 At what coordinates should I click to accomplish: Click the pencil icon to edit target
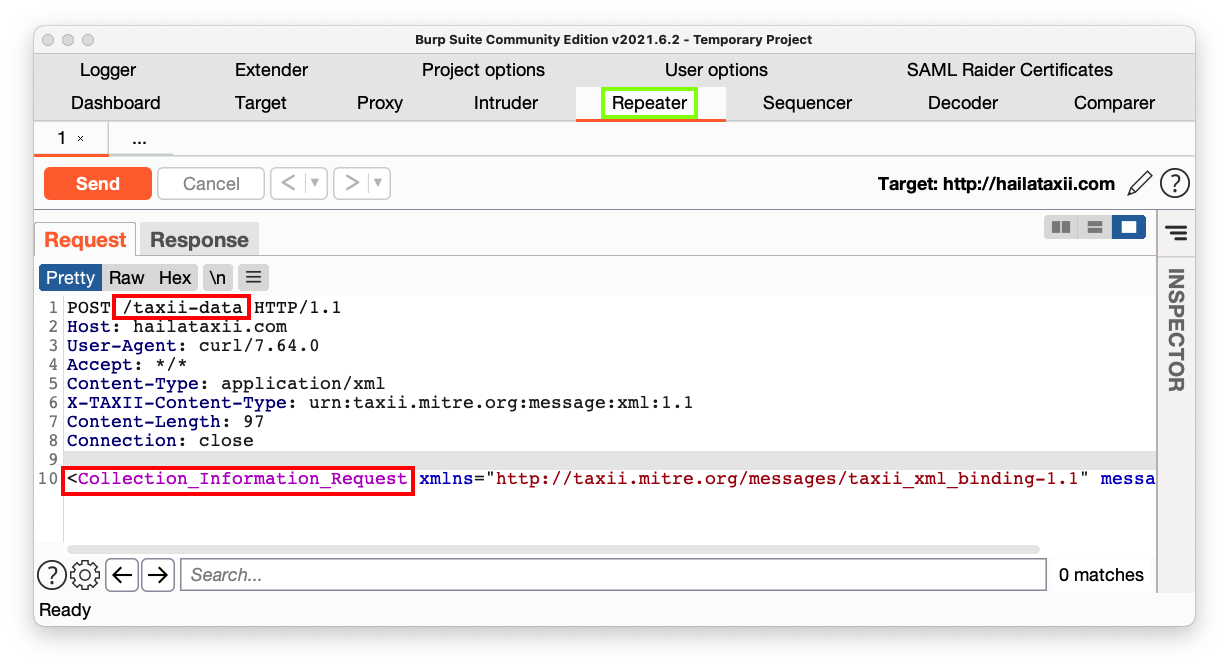1139,184
